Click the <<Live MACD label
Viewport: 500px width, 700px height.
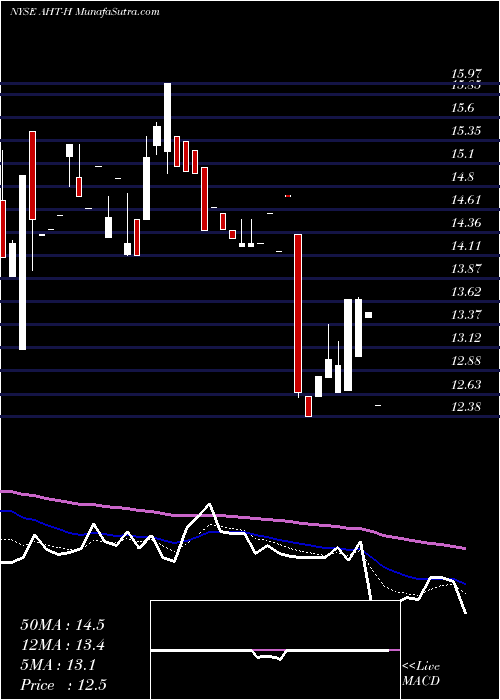[421, 674]
